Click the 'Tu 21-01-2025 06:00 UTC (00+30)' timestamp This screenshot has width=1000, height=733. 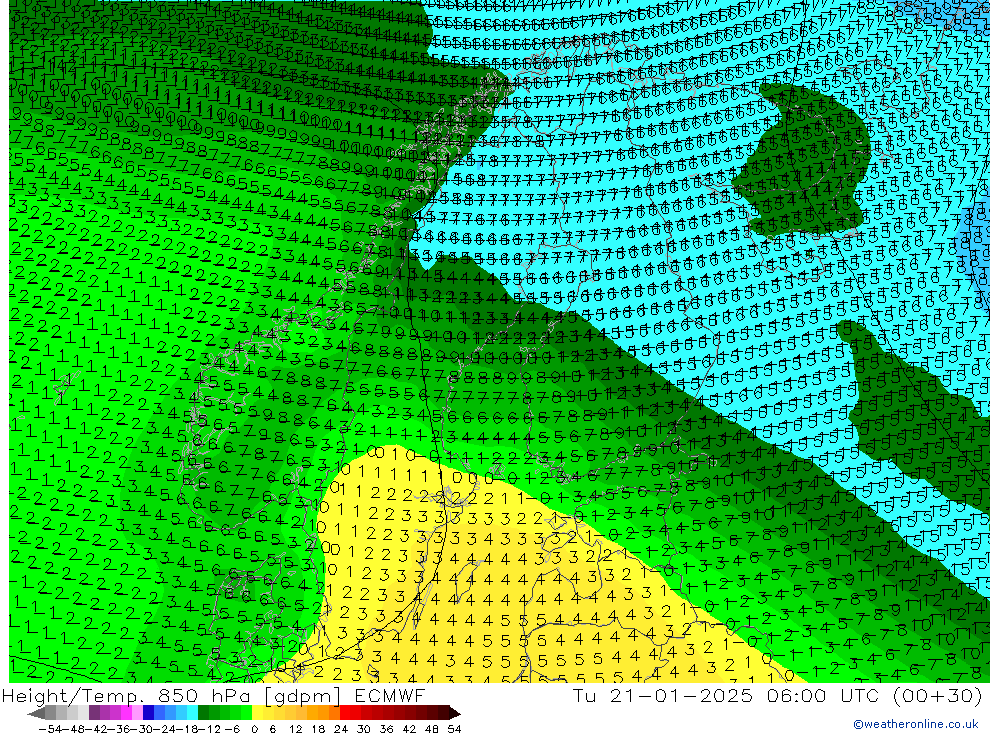[777, 695]
